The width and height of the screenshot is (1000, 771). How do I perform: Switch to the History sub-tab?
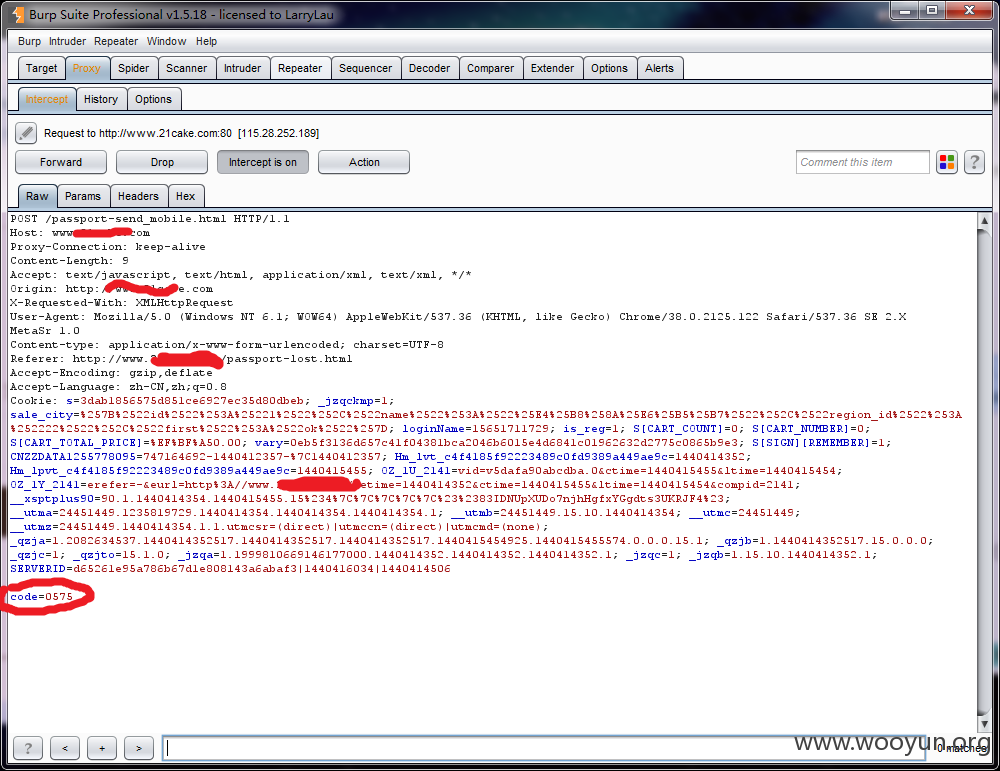(x=101, y=99)
